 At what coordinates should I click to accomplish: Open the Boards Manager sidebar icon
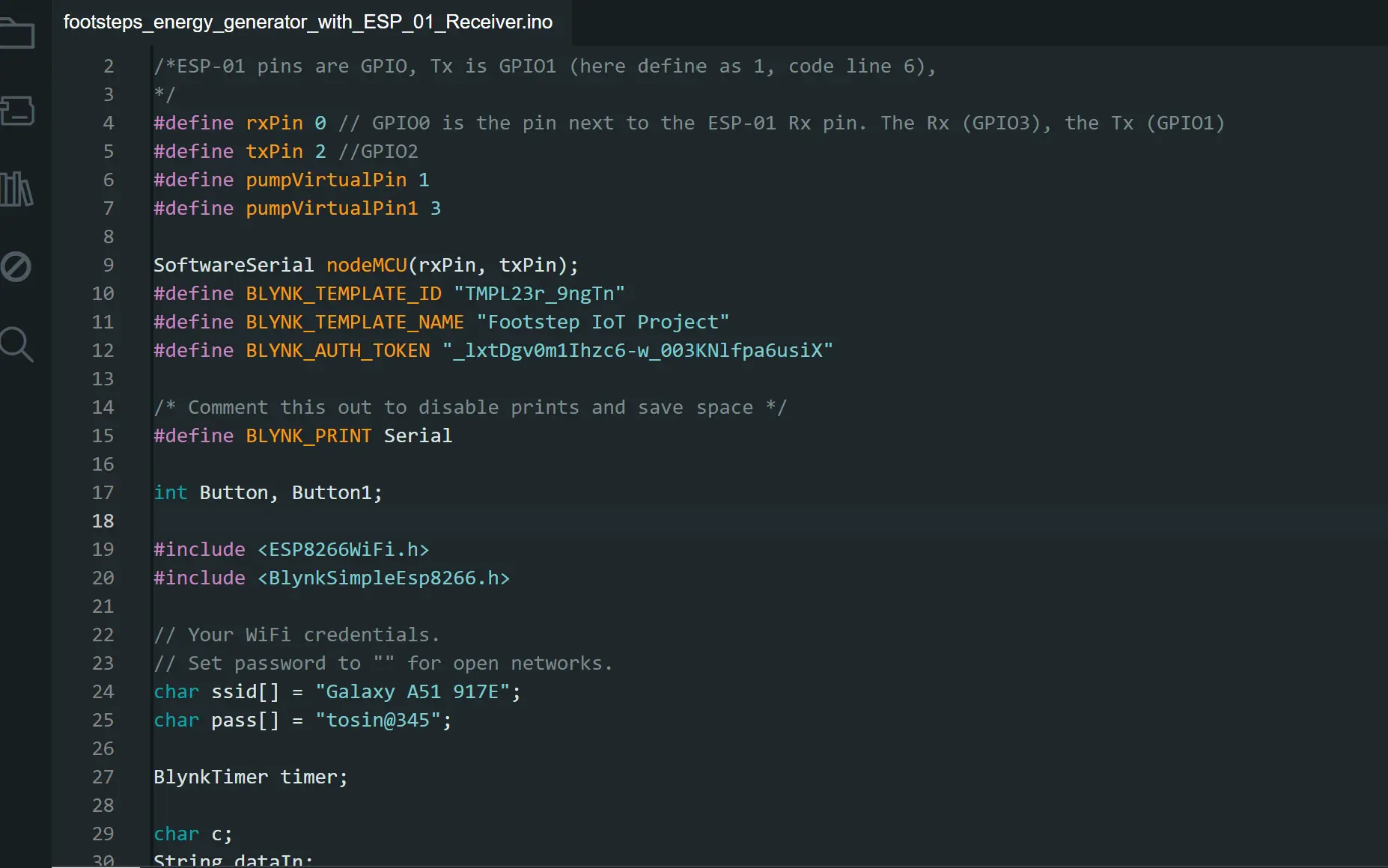(x=16, y=110)
